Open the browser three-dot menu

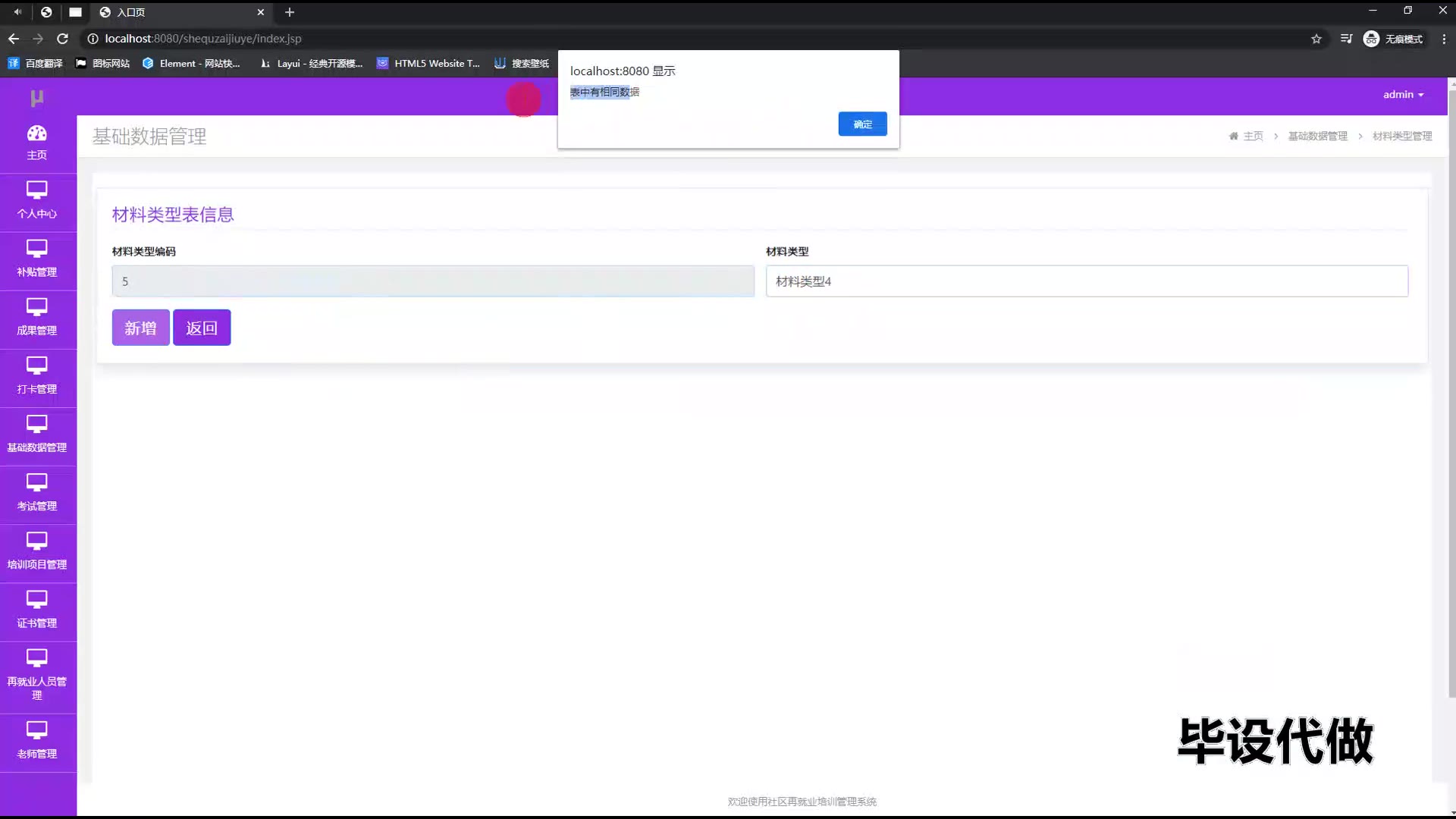pyautogui.click(x=1444, y=39)
